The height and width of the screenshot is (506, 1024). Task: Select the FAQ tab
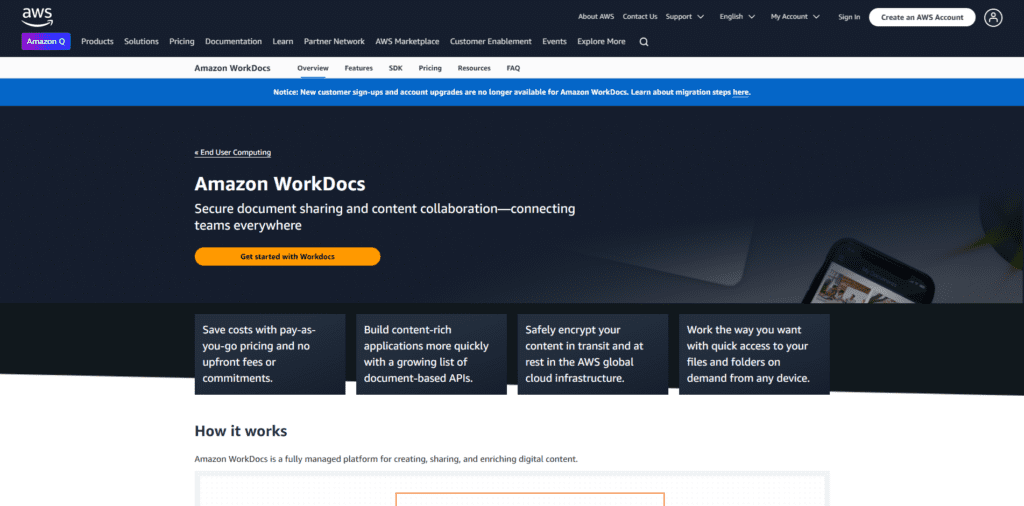coord(513,68)
